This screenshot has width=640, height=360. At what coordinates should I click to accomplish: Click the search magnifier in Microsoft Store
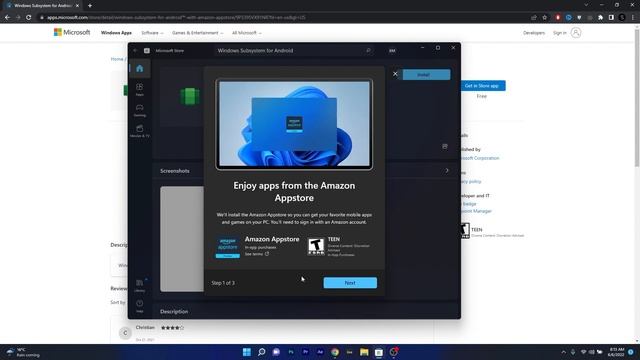368,51
